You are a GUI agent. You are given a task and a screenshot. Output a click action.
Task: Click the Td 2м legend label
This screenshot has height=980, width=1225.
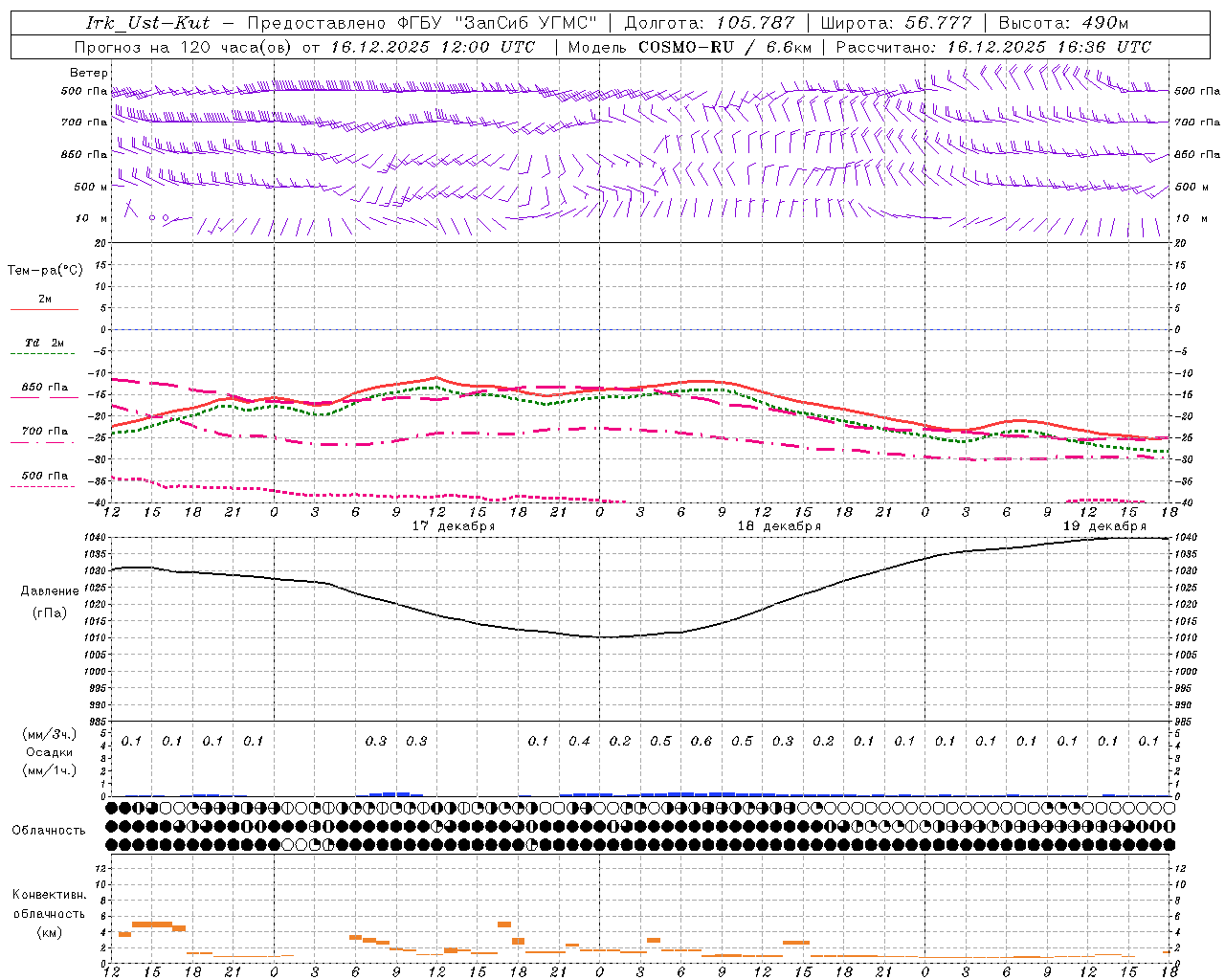pos(45,343)
